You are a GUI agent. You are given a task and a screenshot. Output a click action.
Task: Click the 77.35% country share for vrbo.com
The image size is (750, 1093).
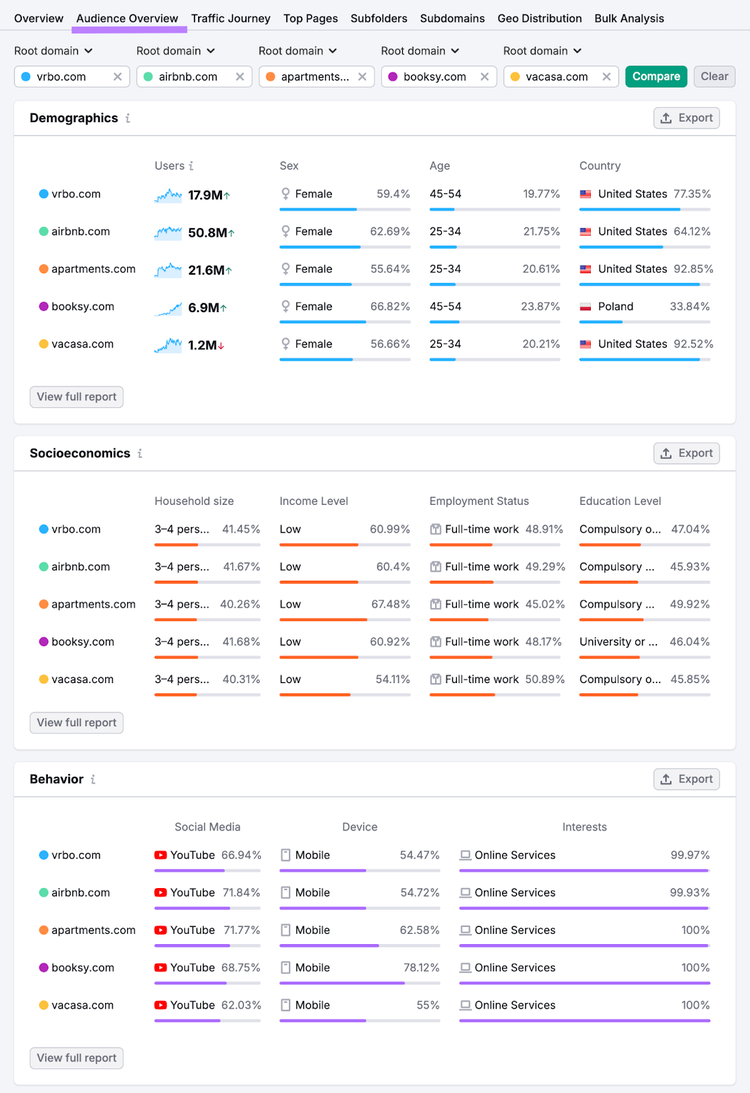[692, 194]
